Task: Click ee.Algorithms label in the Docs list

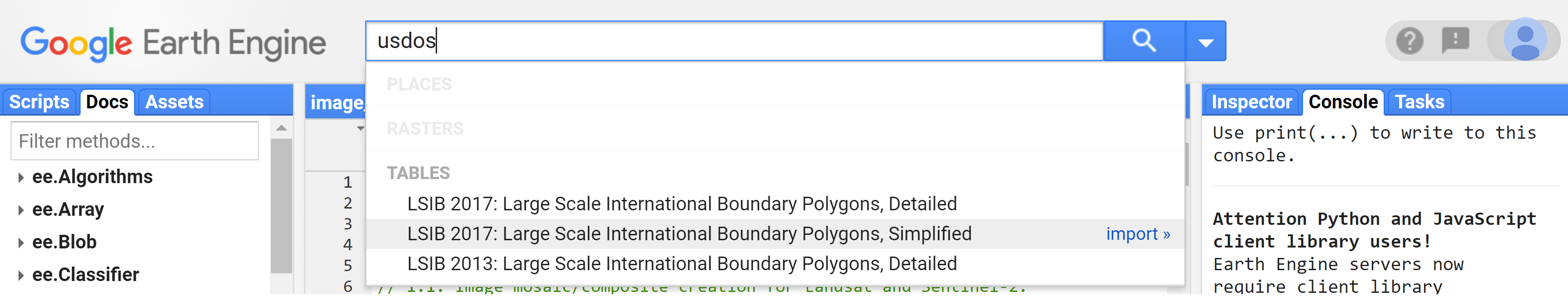Action: tap(92, 177)
